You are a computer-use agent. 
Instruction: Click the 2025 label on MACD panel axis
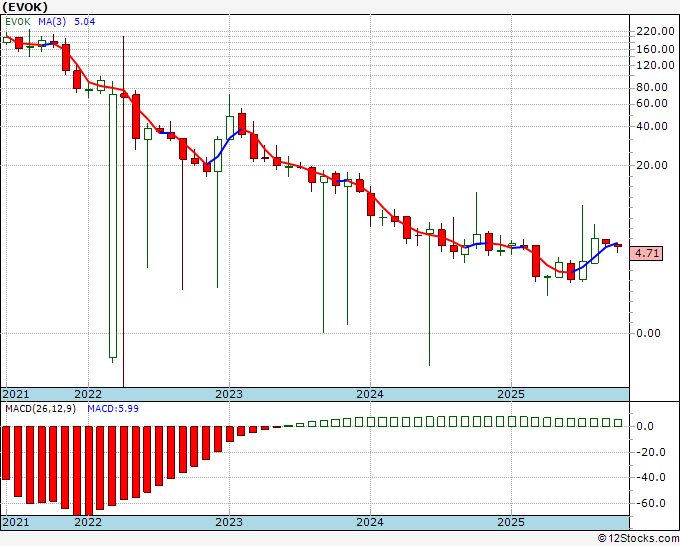coord(511,522)
